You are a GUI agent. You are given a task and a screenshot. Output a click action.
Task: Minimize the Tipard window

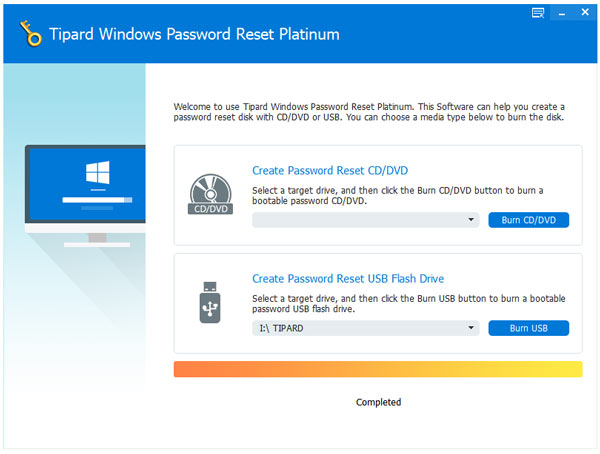pyautogui.click(x=561, y=13)
